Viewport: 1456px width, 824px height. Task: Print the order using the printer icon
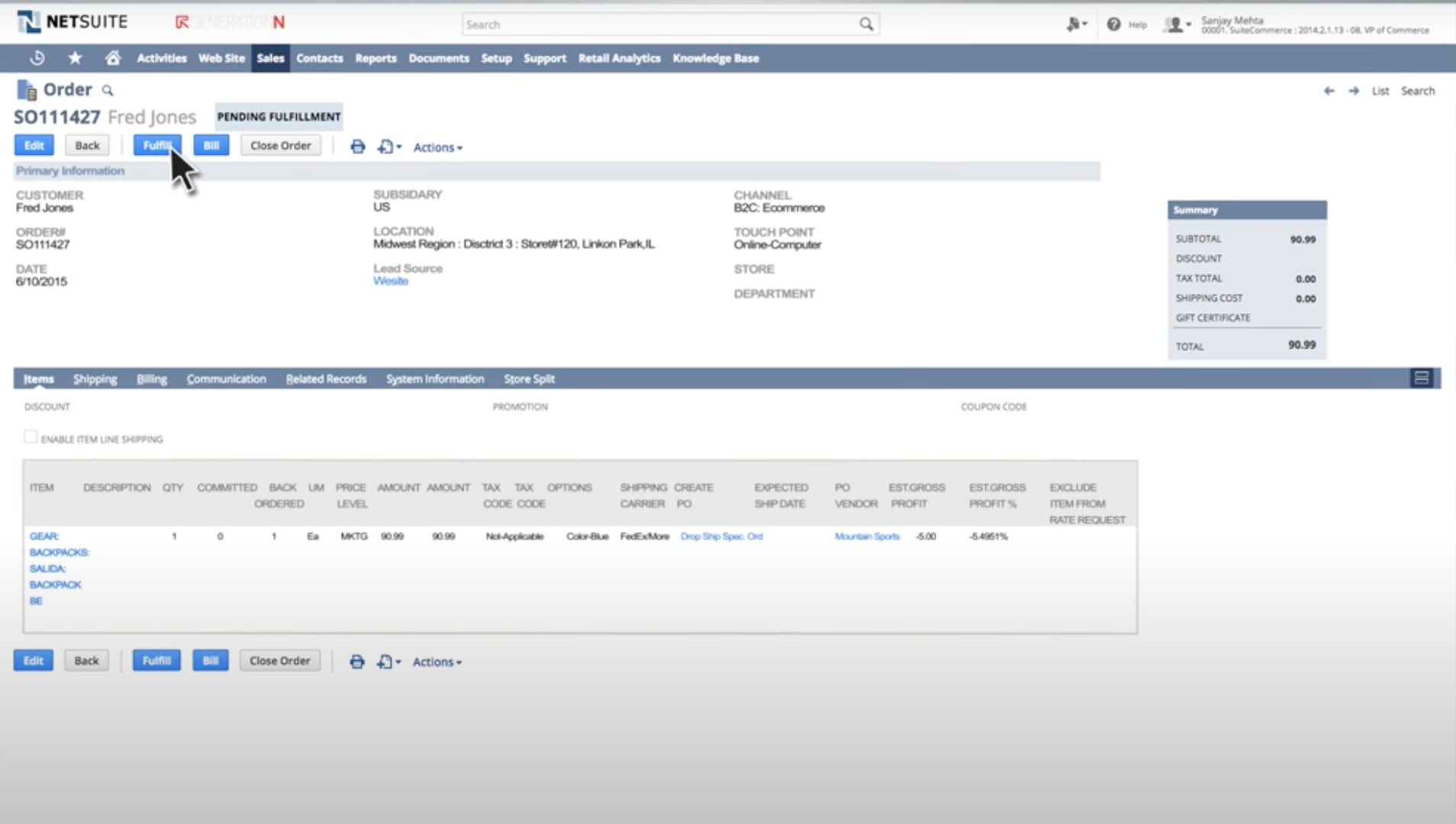pos(357,146)
